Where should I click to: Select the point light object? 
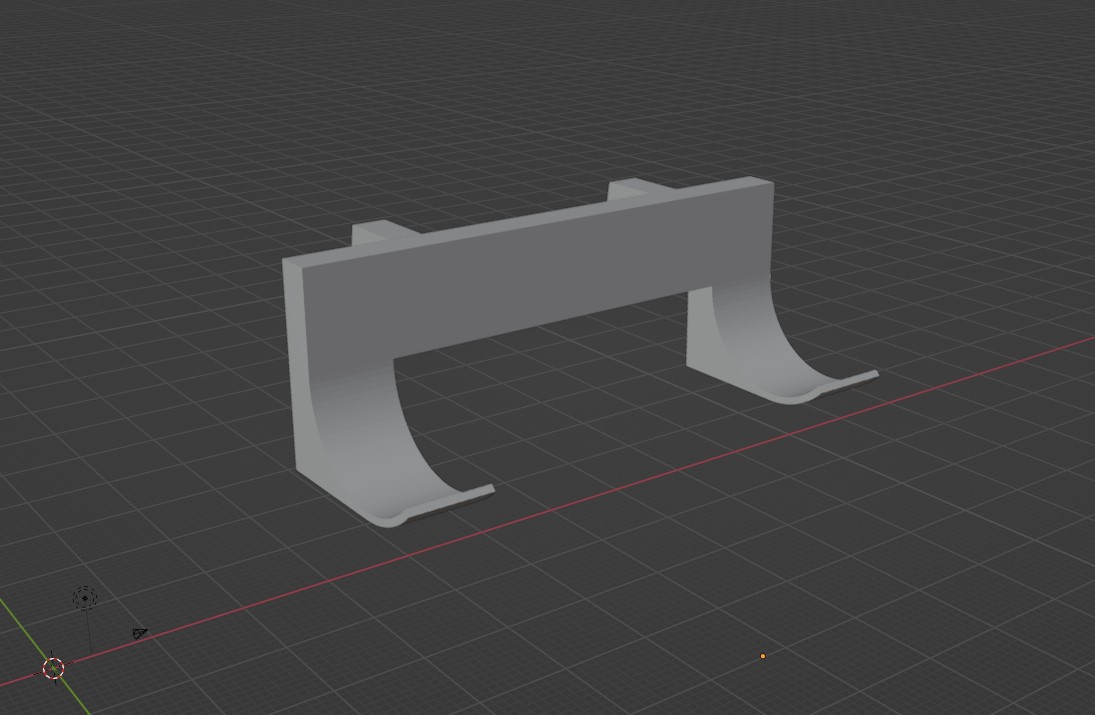pyautogui.click(x=85, y=598)
